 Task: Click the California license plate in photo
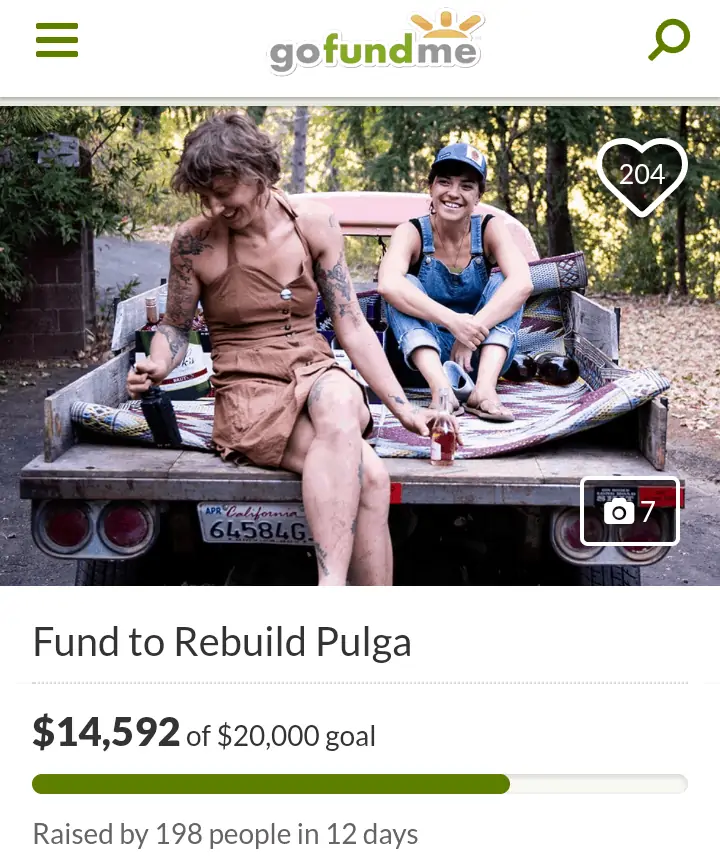pos(254,523)
